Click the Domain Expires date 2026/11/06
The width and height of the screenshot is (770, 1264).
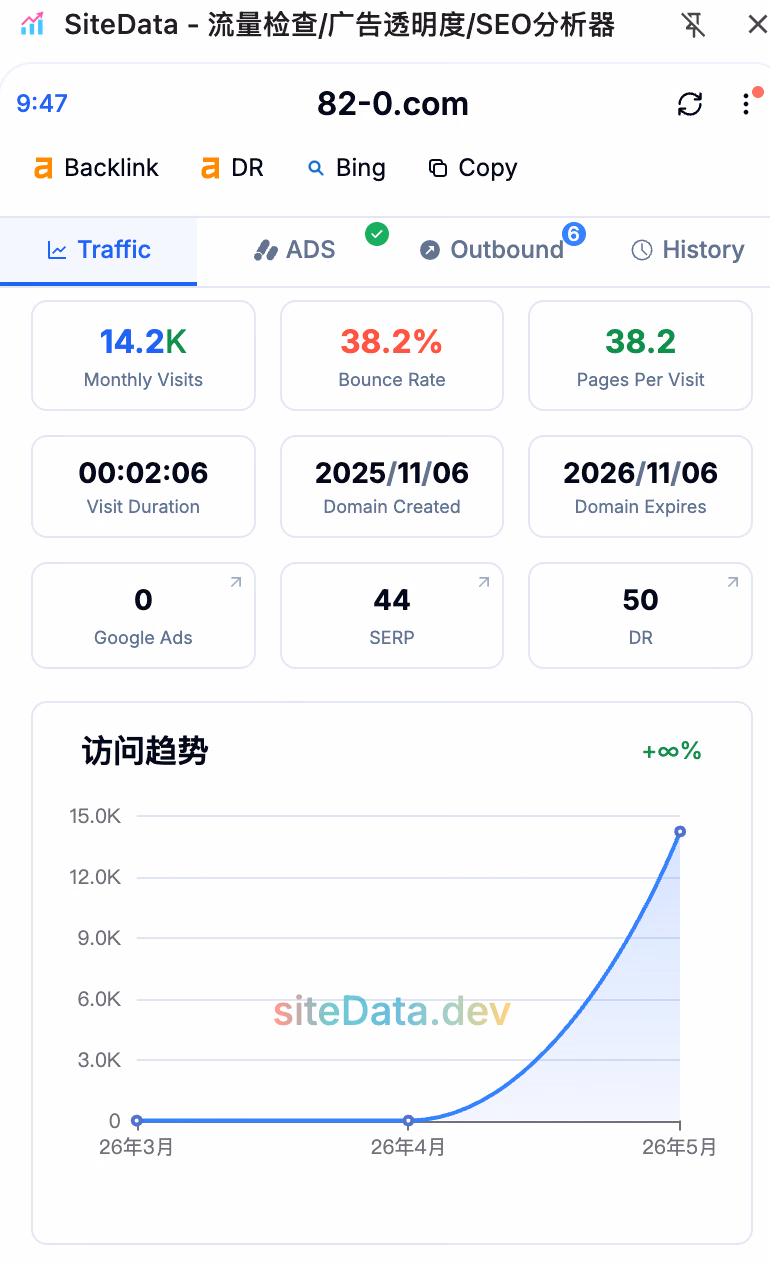click(640, 473)
